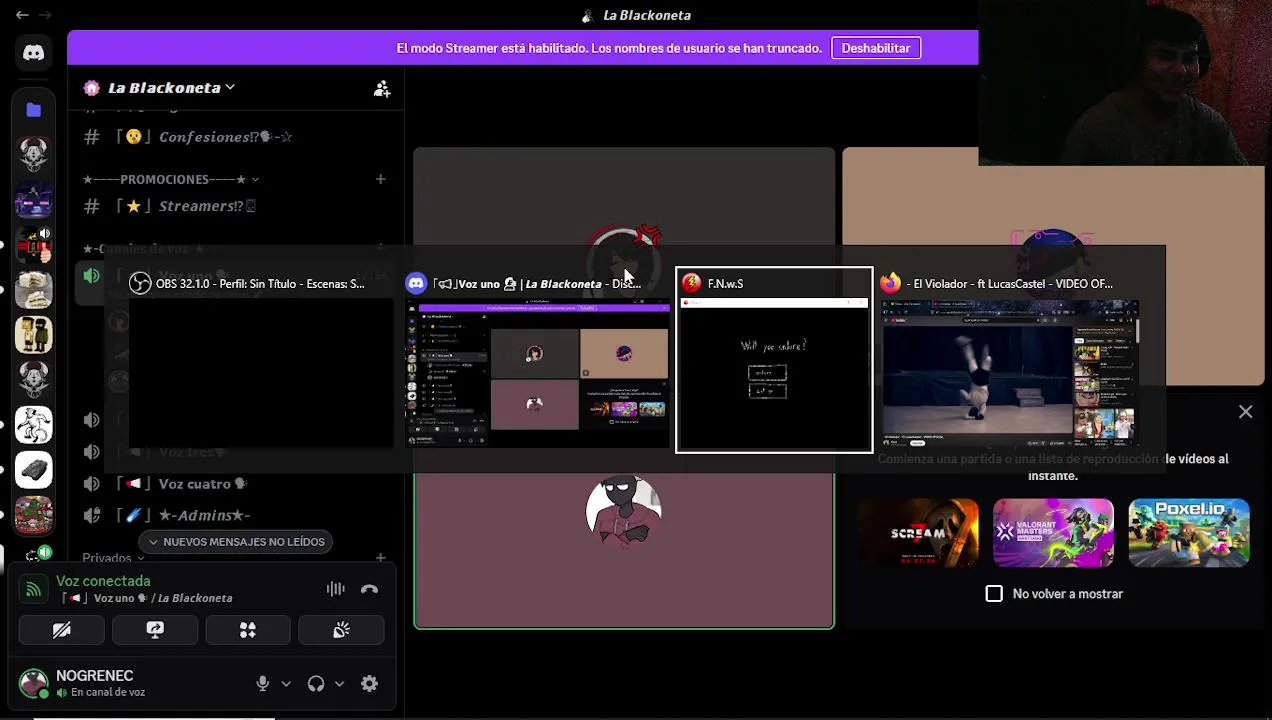The height and width of the screenshot is (720, 1272).
Task: Click Deshabilitar to disable Streamer mode
Action: (876, 48)
